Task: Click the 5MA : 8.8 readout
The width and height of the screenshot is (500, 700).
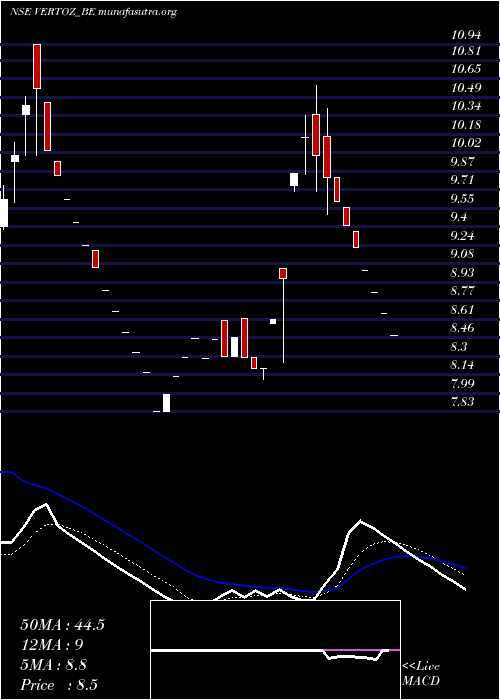Action: (54, 665)
